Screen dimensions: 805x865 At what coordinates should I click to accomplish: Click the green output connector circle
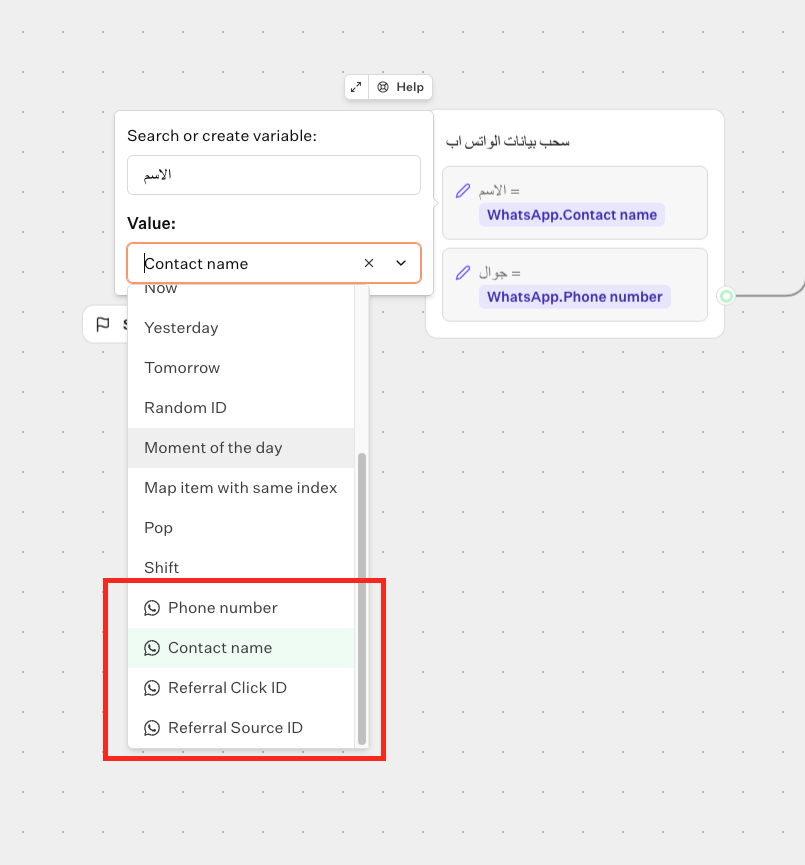coord(726,296)
